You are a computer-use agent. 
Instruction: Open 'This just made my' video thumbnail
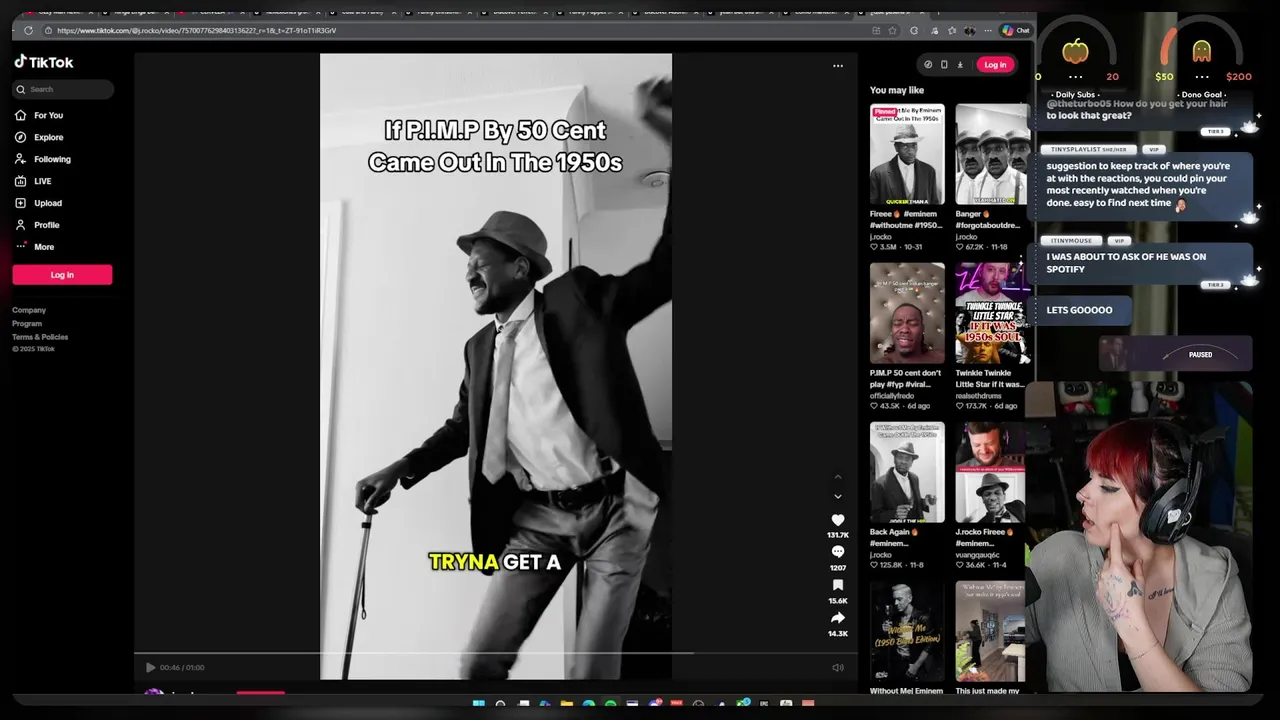[x=992, y=631]
